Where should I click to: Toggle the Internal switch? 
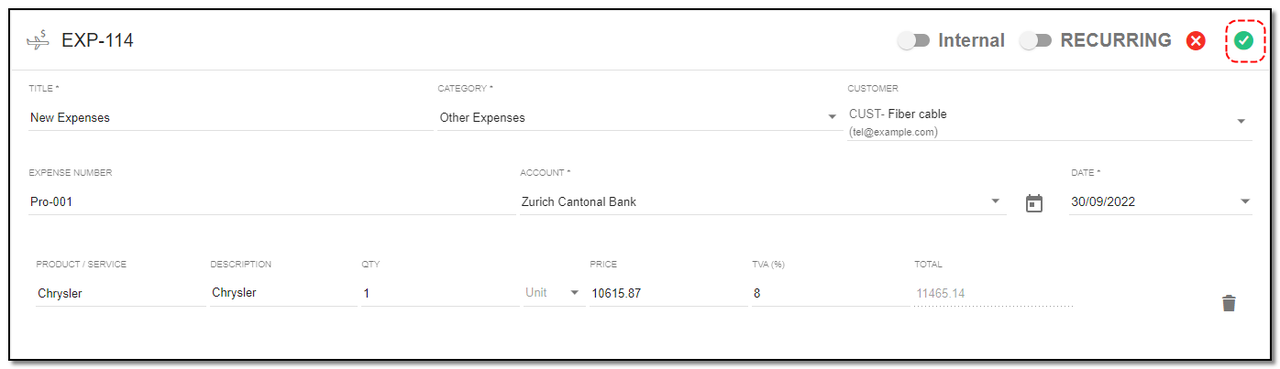(915, 41)
